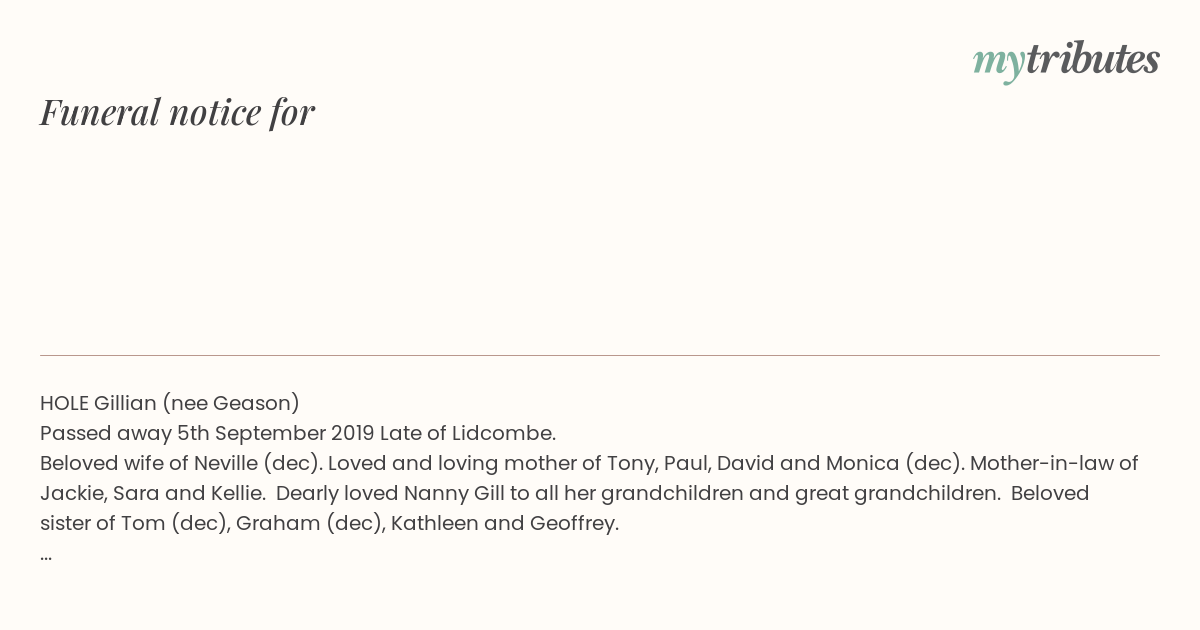Screen dimensions: 1200x630
Task: Click the "HOLE Gillian (nee Geason)" name line
Action: point(170,404)
